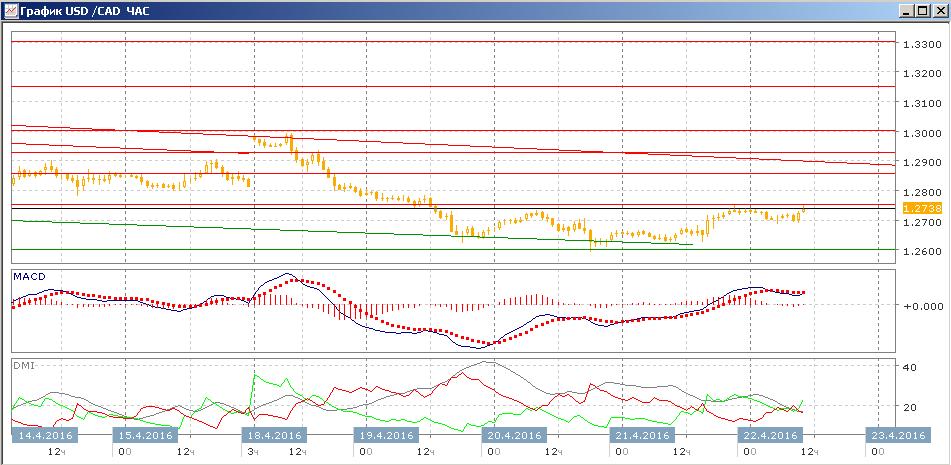
Task: Click the 1.3100 price axis label
Action: coord(921,104)
